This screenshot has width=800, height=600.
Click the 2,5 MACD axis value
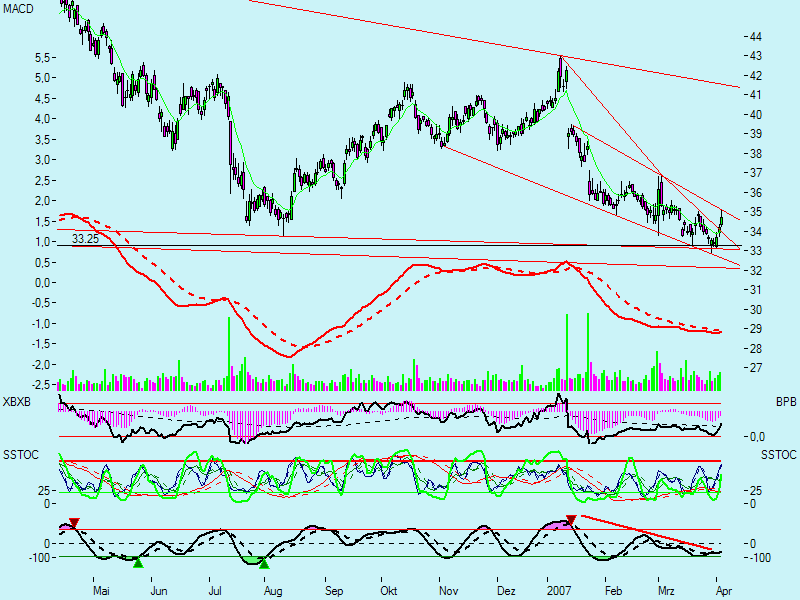[42, 181]
